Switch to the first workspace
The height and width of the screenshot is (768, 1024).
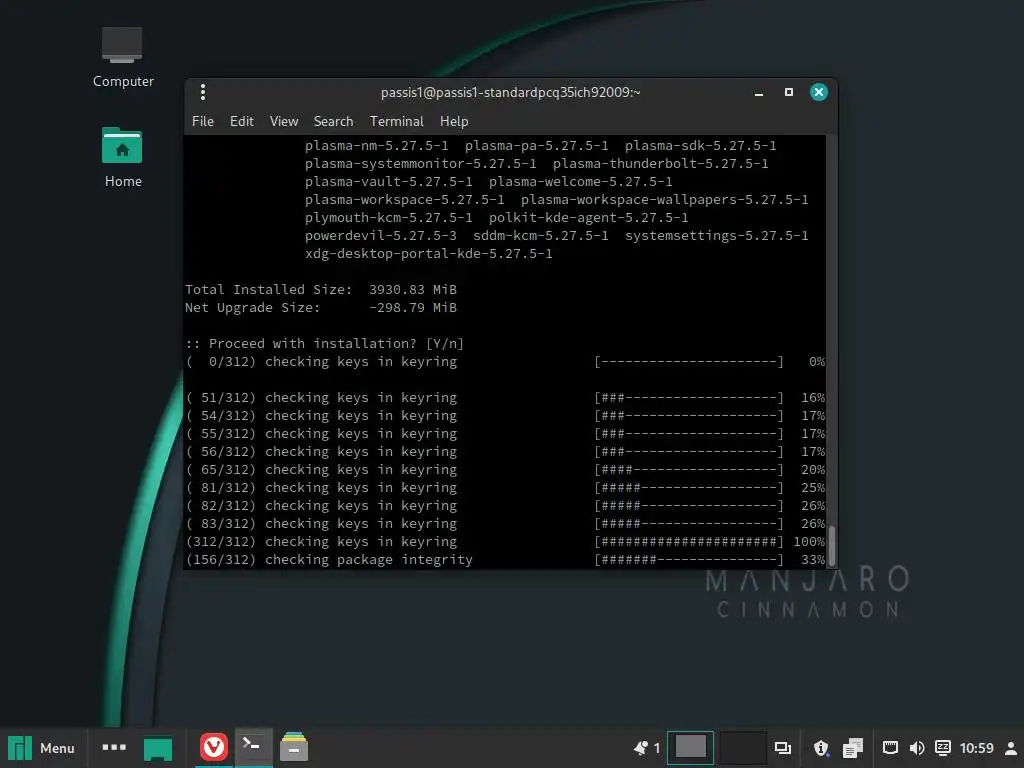[x=690, y=747]
